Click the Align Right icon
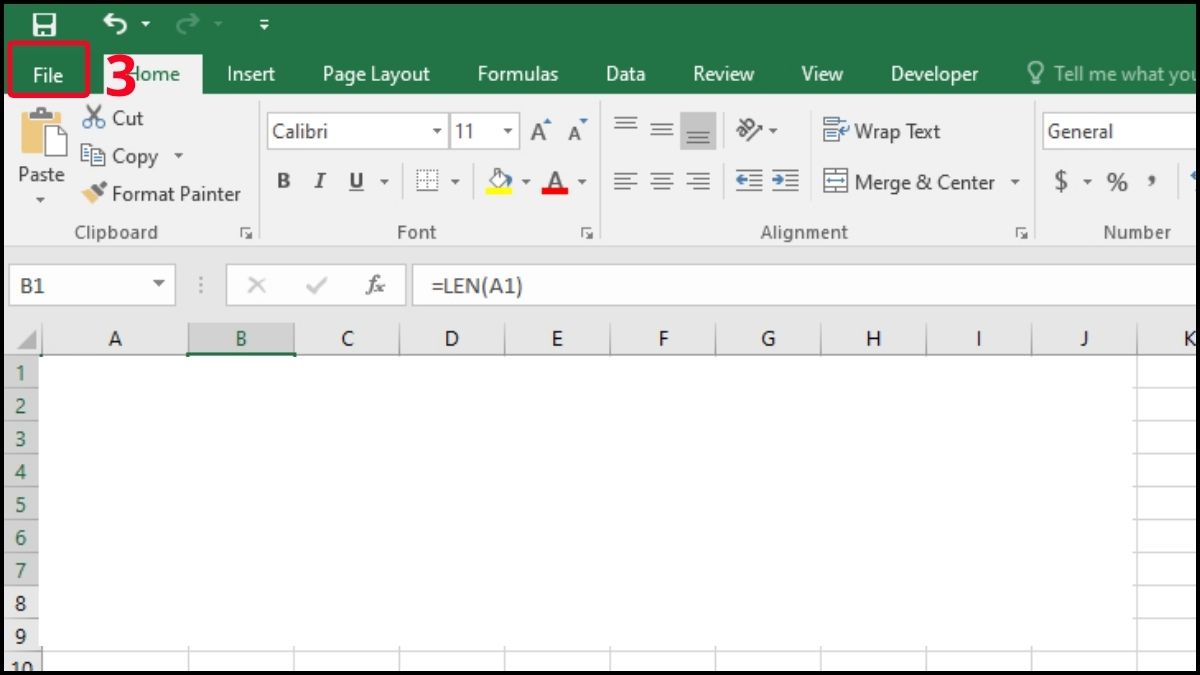Screen dimensions: 1200x675 click(x=698, y=181)
